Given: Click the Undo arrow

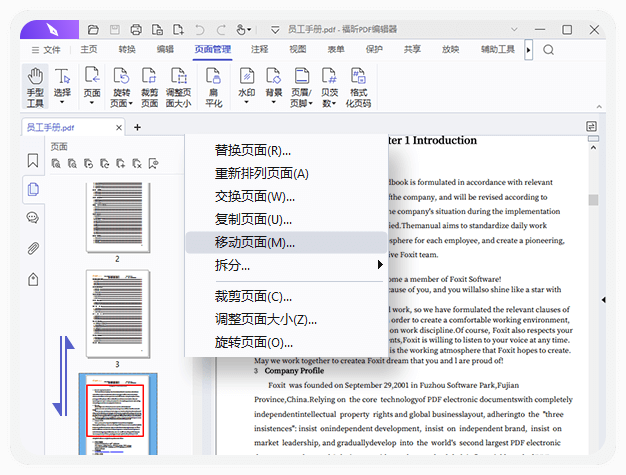Looking at the screenshot, I should (x=200, y=30).
